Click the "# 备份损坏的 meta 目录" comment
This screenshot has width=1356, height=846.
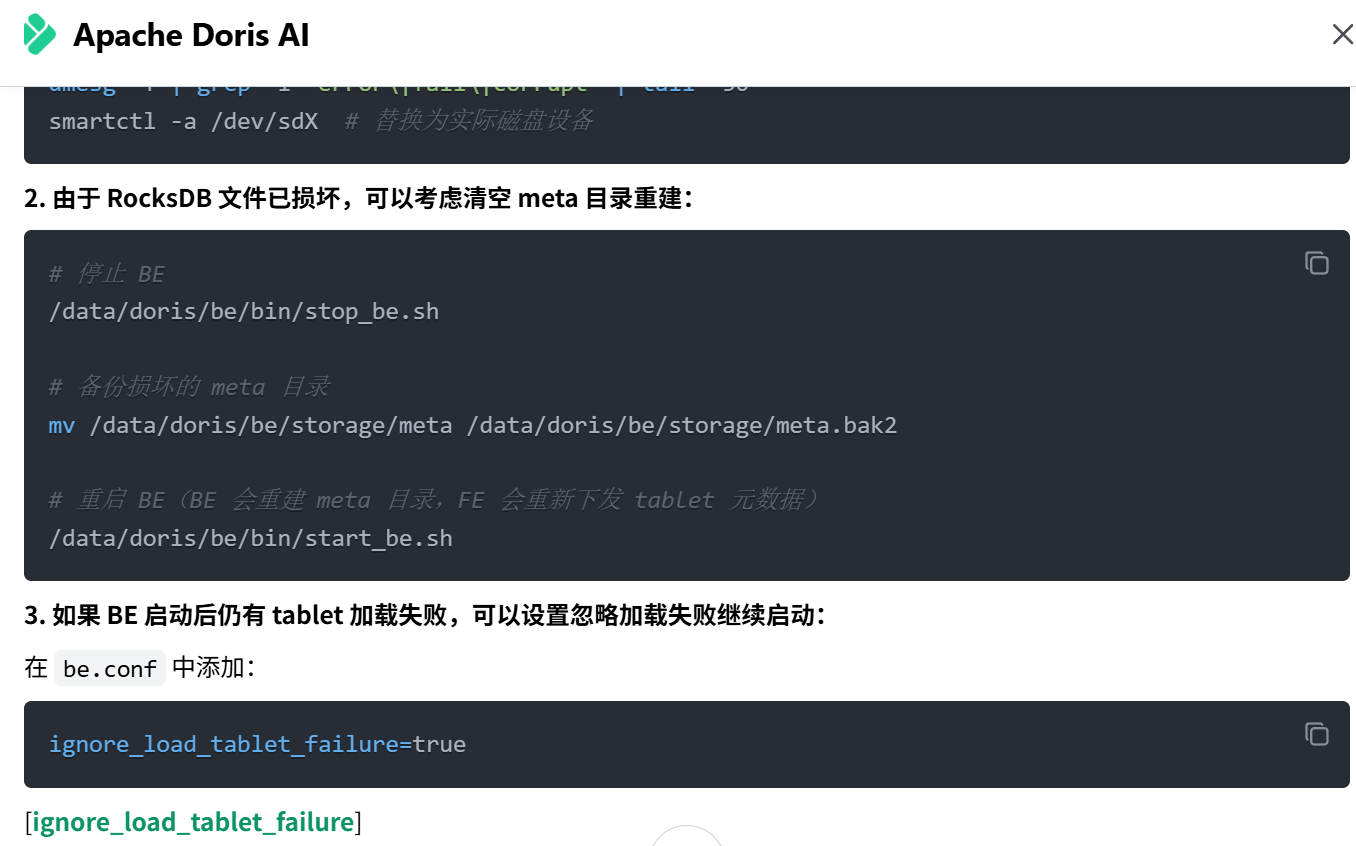(x=189, y=387)
